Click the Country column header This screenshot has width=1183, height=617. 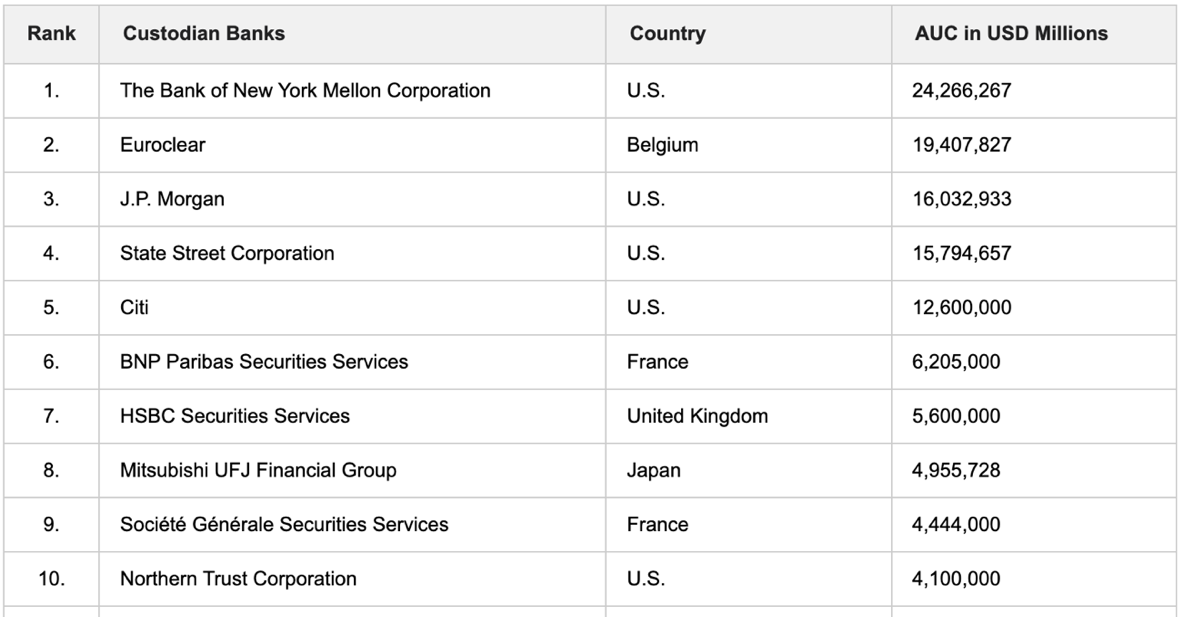[748, 34]
